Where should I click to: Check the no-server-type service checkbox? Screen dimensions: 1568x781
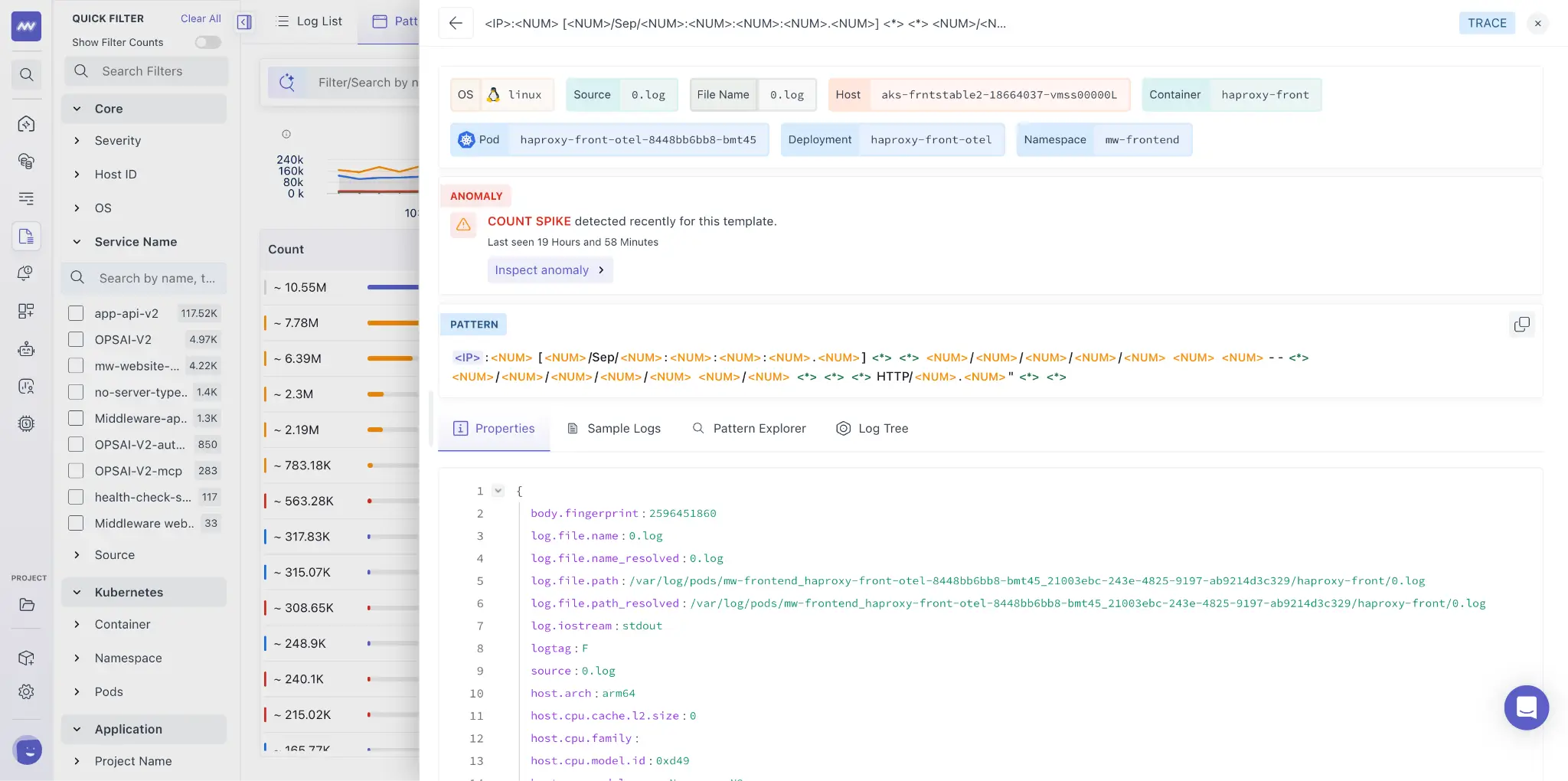pos(76,392)
